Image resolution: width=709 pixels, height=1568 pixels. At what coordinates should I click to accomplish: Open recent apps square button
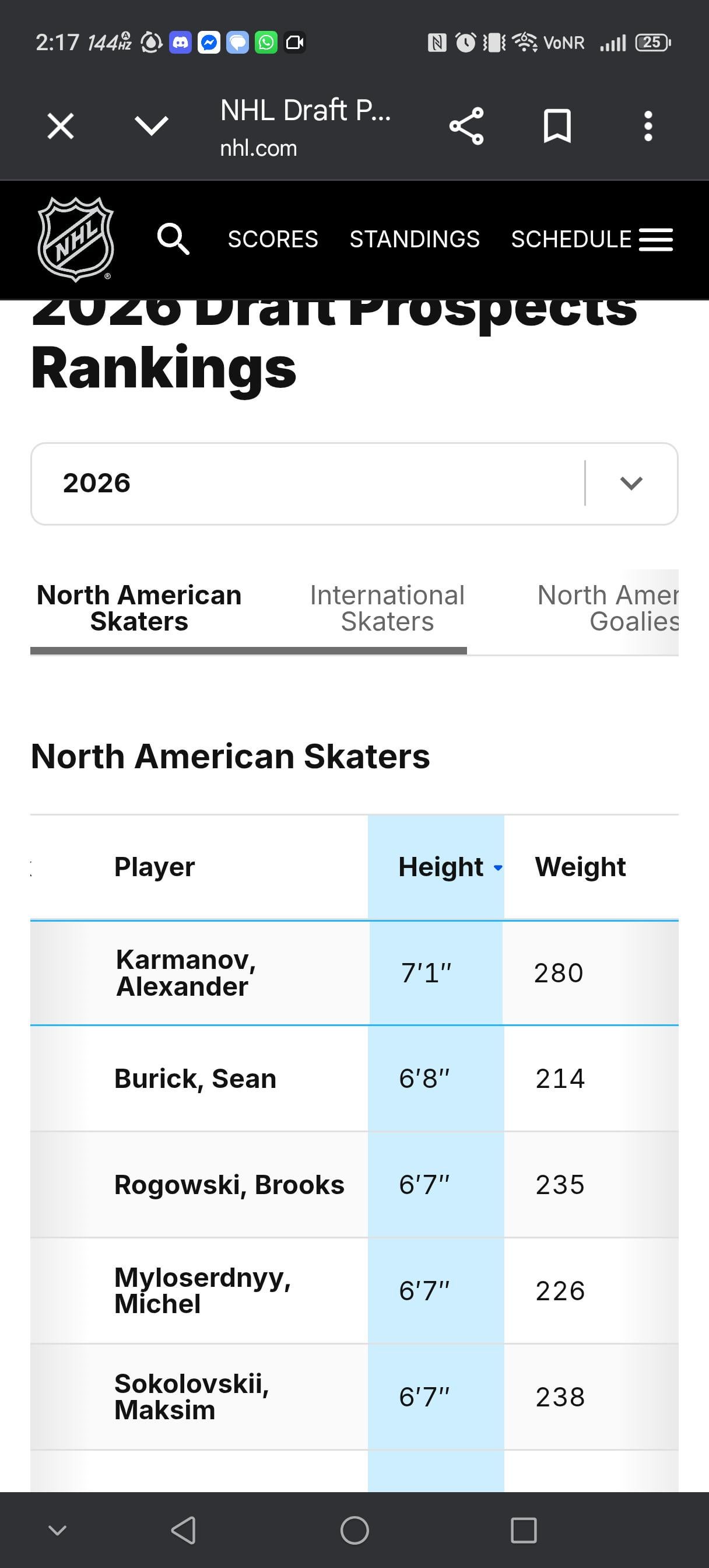[x=524, y=1529]
